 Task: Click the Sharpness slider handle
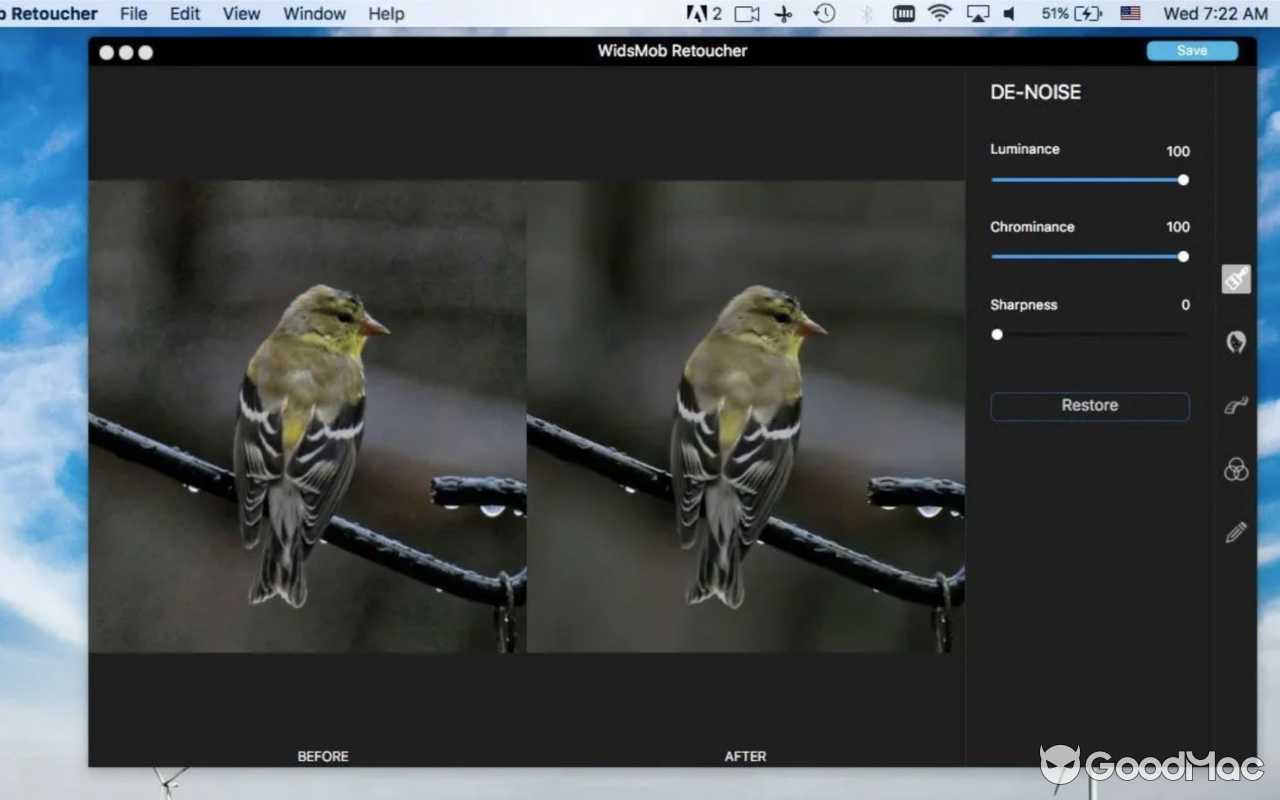click(996, 334)
